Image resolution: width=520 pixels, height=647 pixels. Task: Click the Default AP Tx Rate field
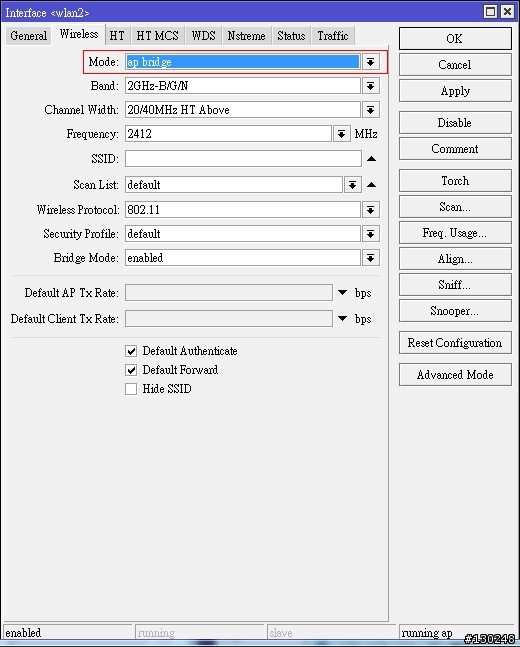(x=229, y=293)
